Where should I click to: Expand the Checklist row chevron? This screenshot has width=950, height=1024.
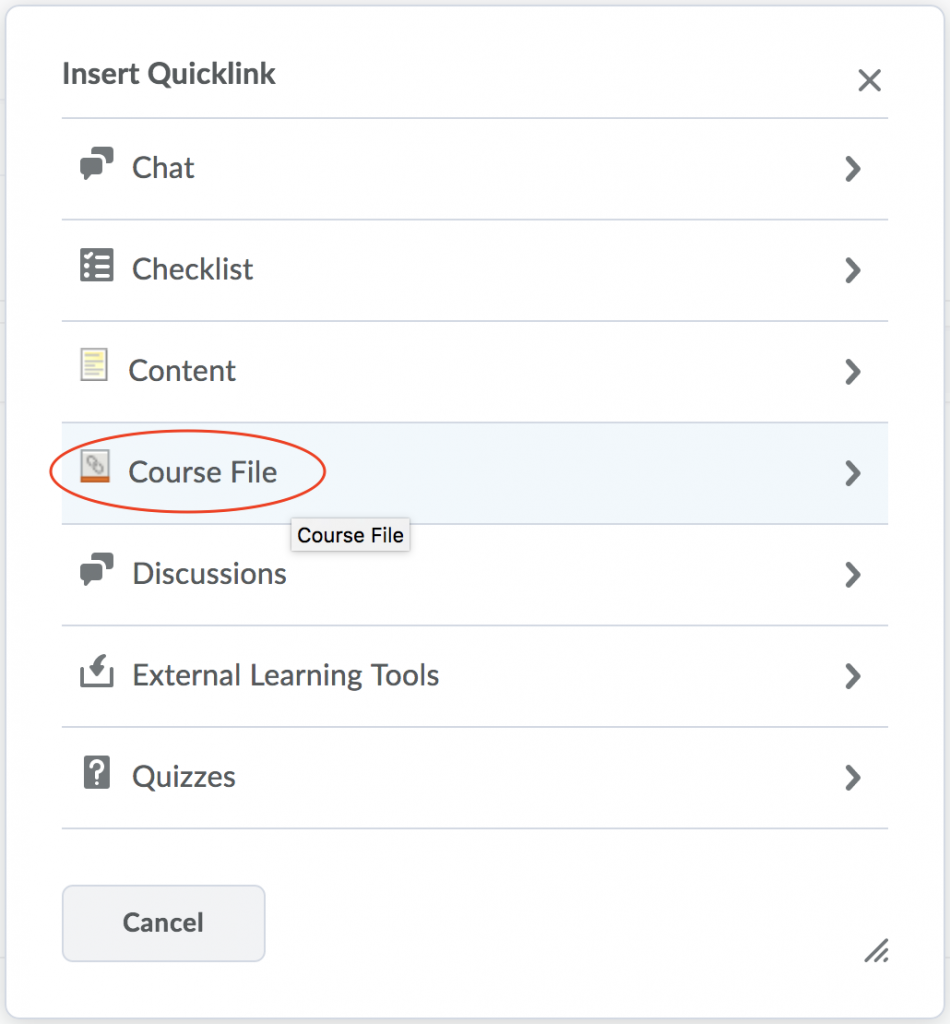point(853,270)
